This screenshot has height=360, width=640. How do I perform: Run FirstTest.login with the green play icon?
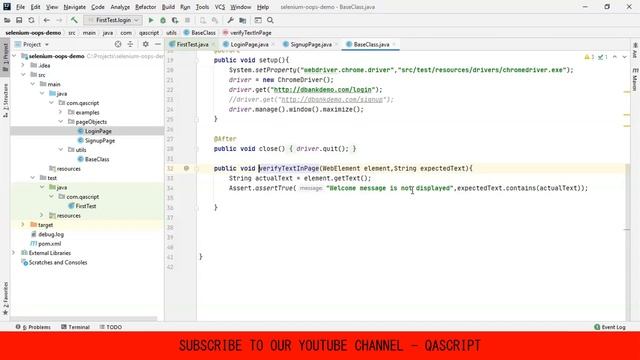151,20
